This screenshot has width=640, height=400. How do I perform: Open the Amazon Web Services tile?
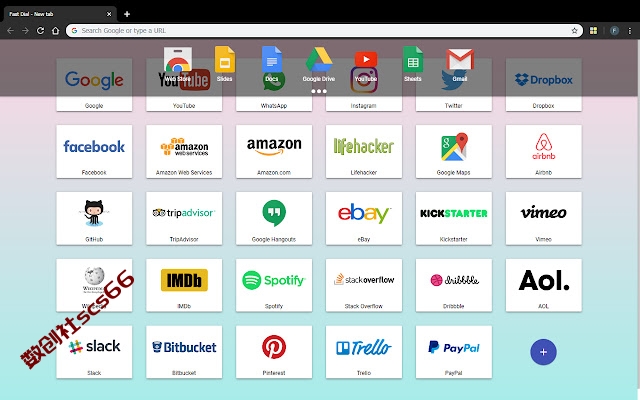pos(184,151)
